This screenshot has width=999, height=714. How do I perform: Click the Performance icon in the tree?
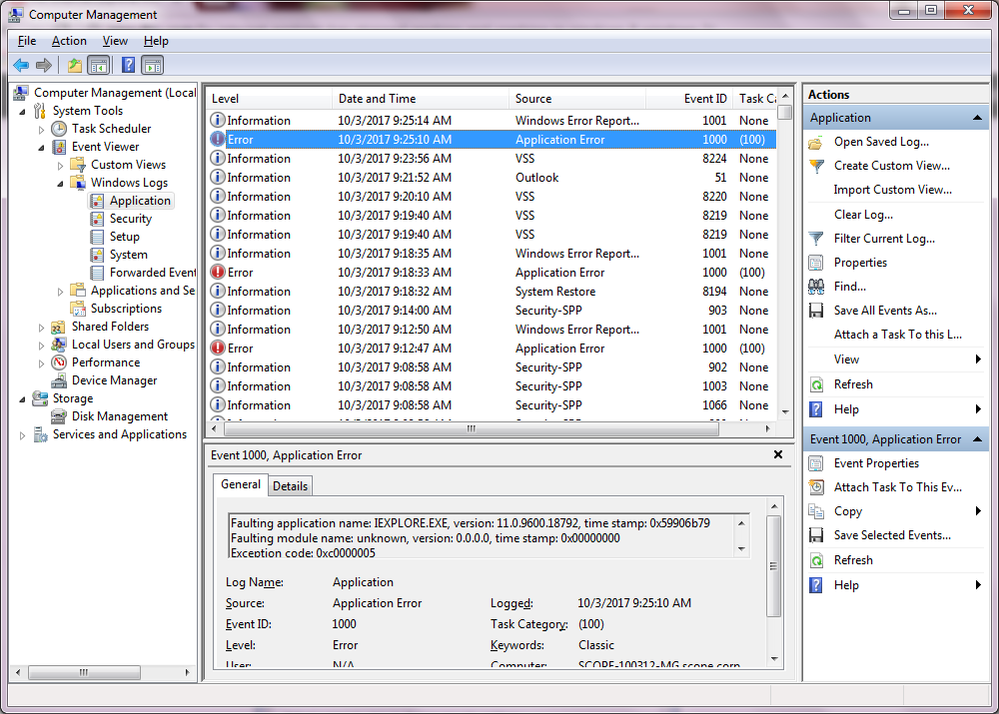point(59,362)
